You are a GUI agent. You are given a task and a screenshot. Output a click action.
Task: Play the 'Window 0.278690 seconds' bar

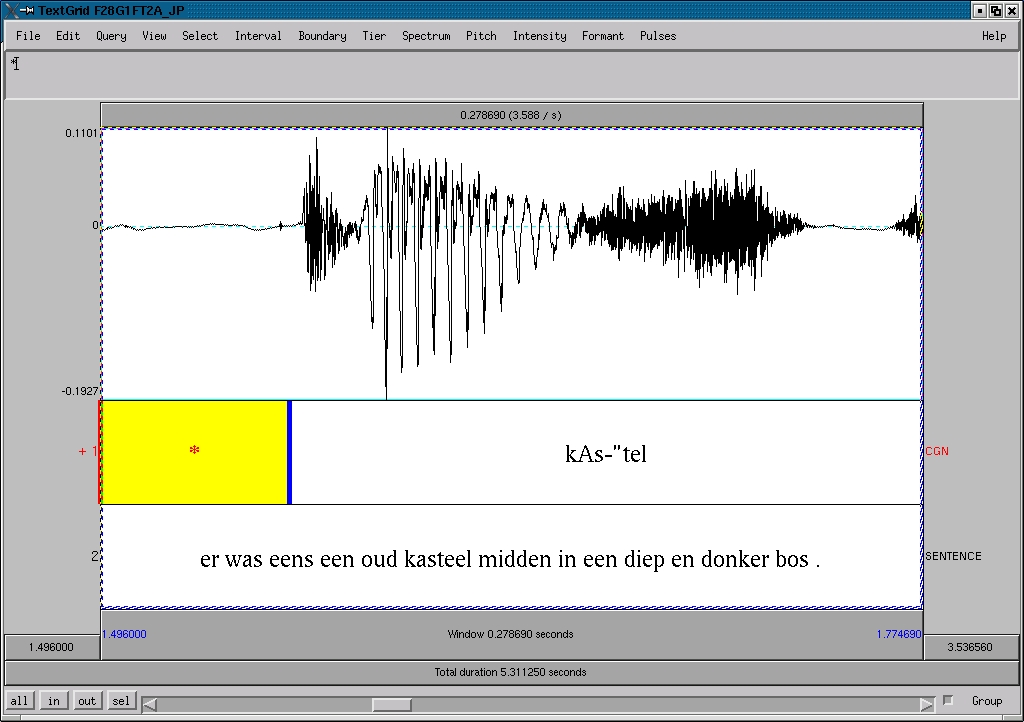[x=511, y=634]
